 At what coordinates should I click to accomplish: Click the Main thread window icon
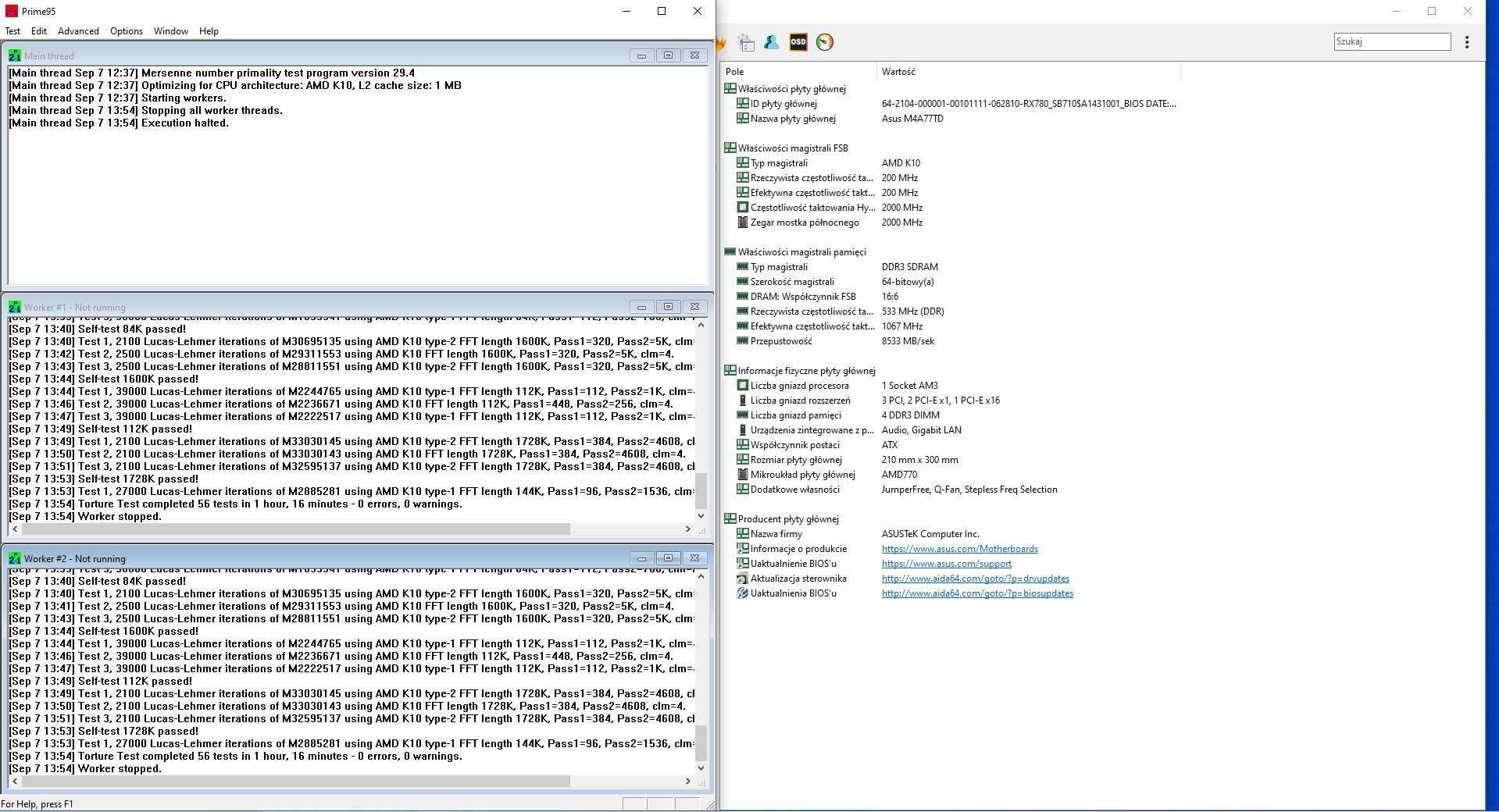(15, 55)
